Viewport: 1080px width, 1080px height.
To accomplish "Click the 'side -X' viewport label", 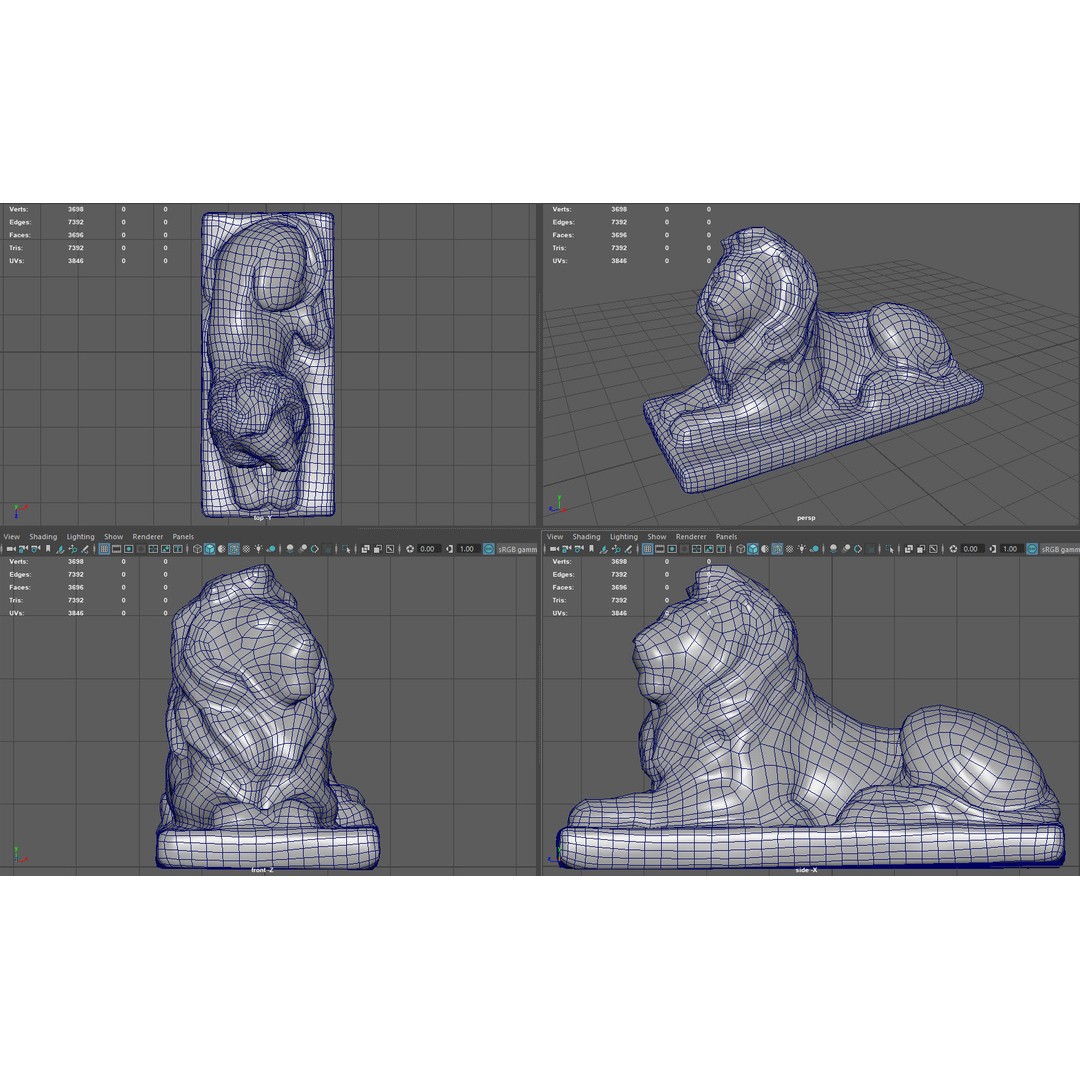I will pos(806,870).
